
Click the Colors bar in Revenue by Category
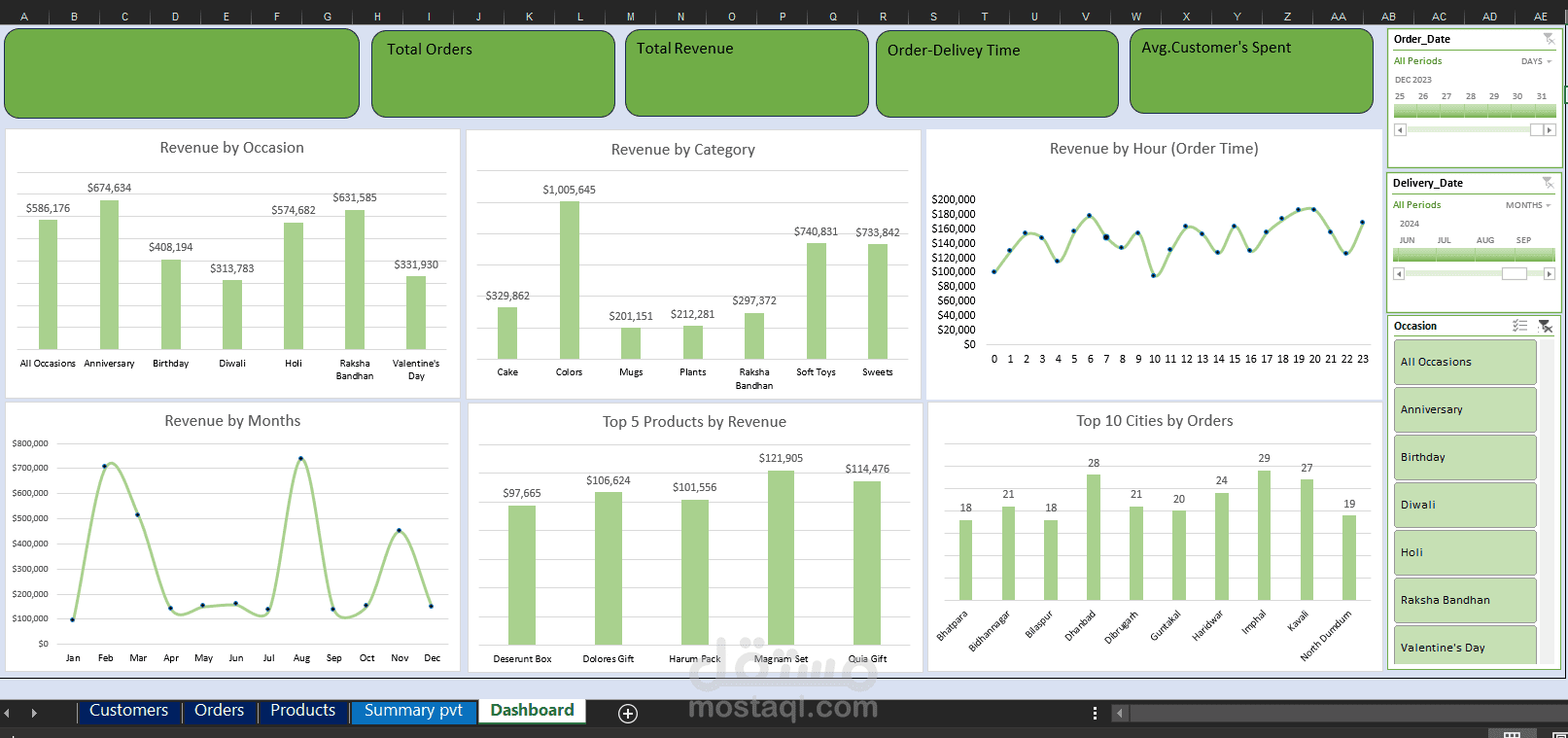click(x=570, y=280)
